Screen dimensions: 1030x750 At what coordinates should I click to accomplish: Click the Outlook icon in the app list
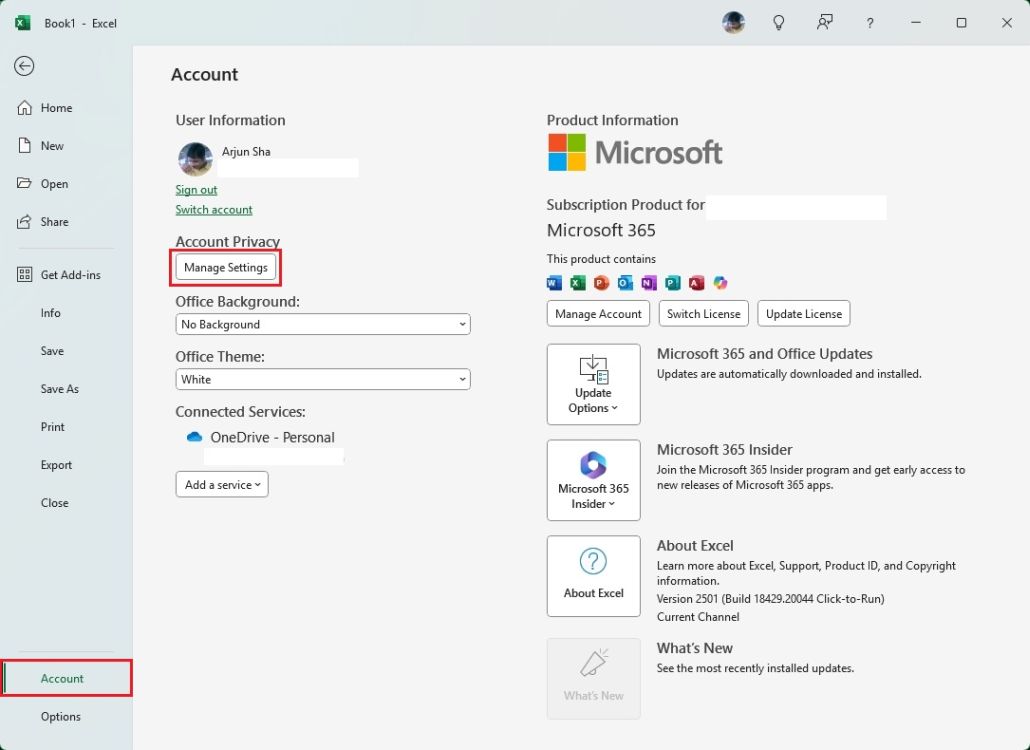point(625,283)
